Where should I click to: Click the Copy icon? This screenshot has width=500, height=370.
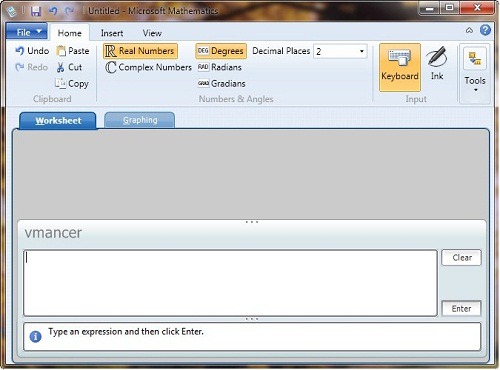[60, 83]
